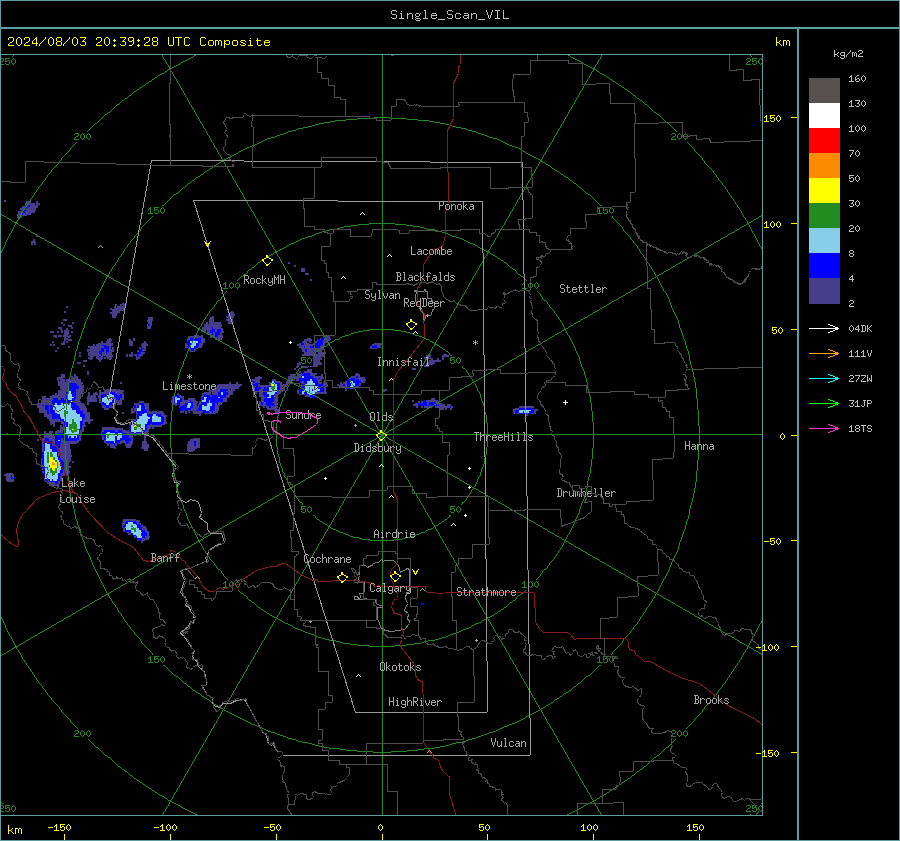Pick the purple 2-4 legend color
Screen dimensions: 900x841
824,291
